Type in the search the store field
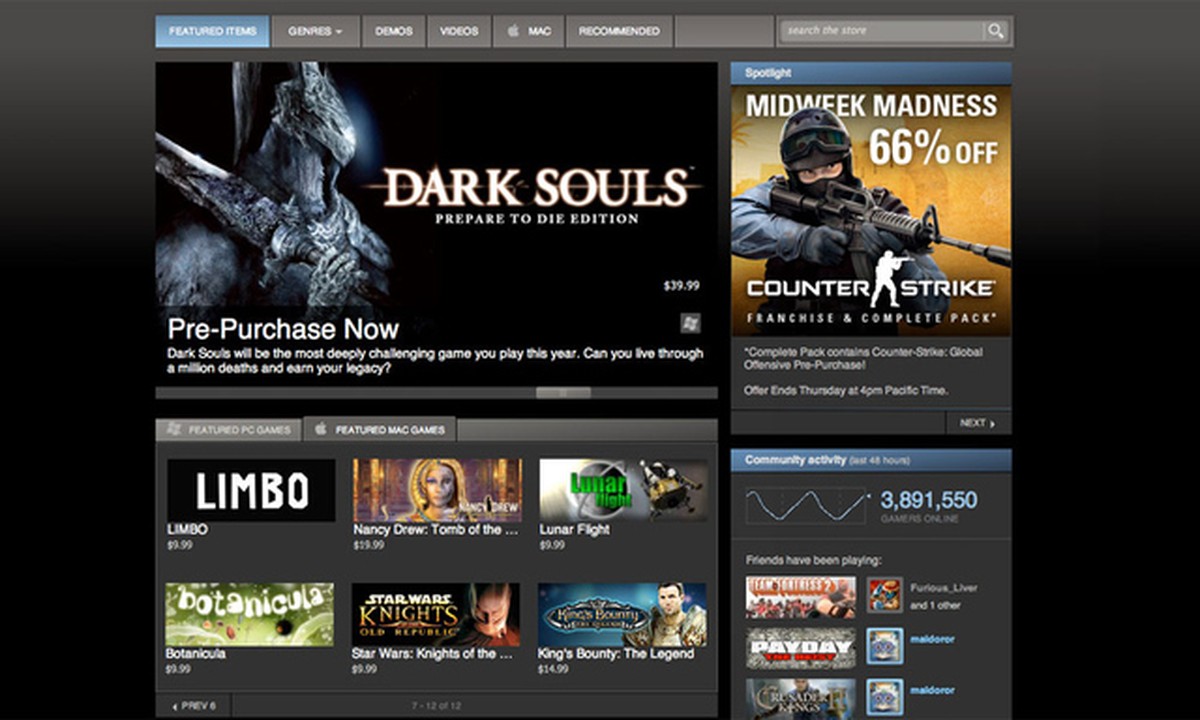 click(880, 31)
